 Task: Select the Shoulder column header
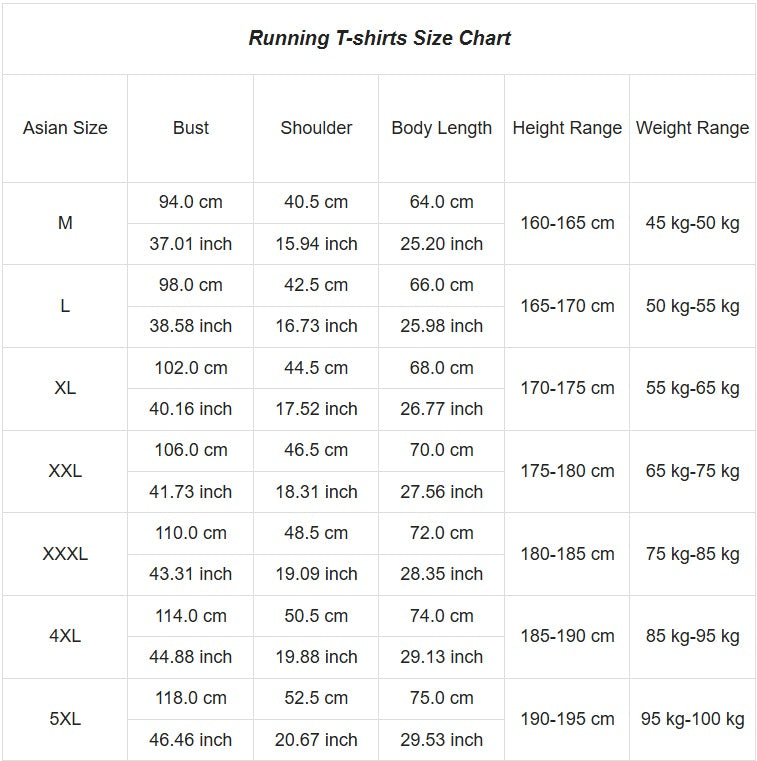tap(316, 128)
